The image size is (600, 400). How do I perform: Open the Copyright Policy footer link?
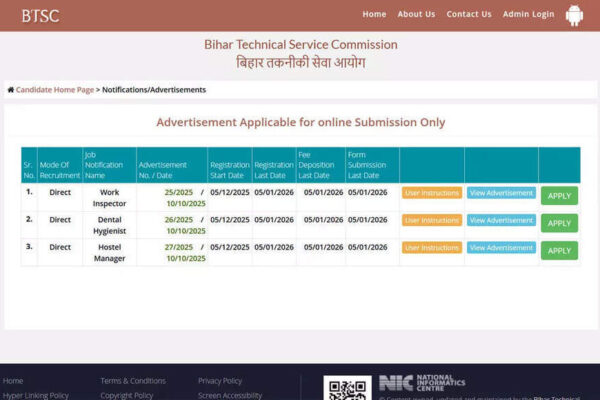pos(127,395)
